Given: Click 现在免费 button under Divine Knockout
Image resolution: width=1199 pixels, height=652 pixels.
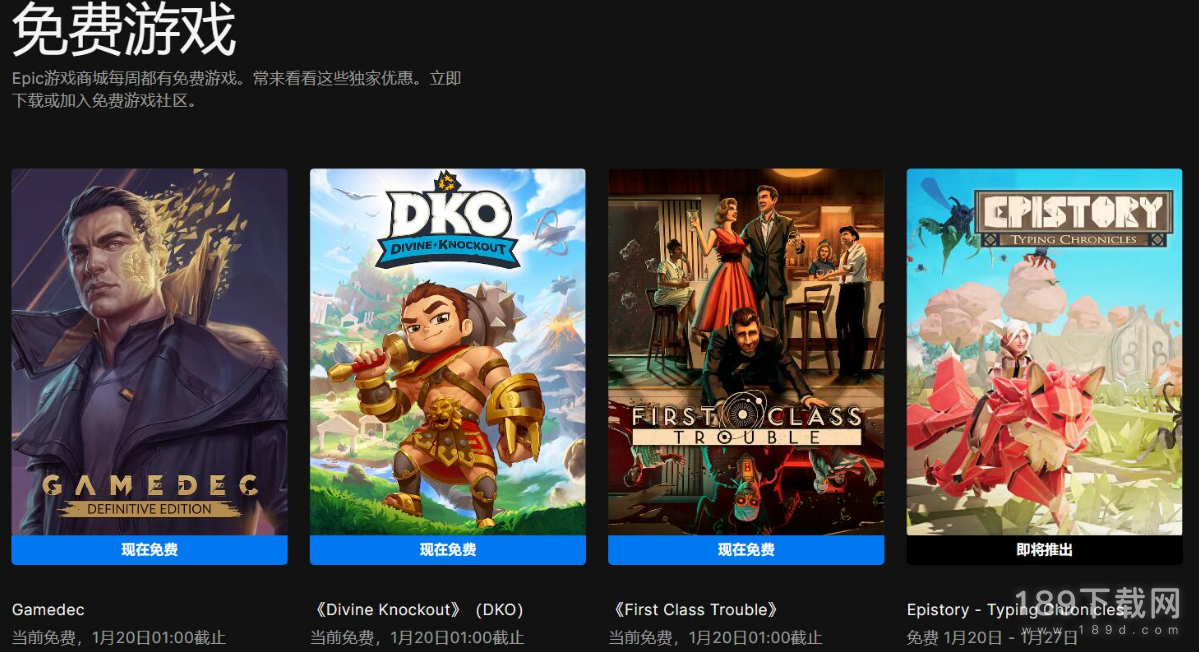Looking at the screenshot, I should 447,550.
